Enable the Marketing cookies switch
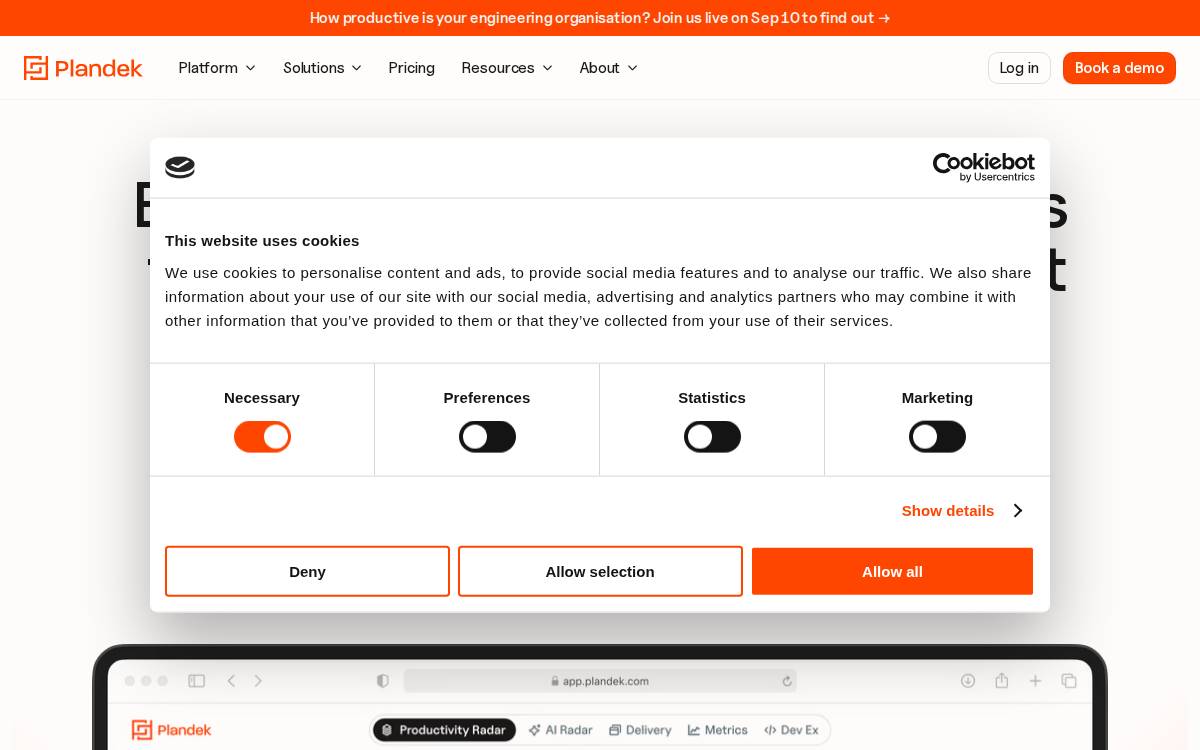The width and height of the screenshot is (1200, 750). point(937,437)
